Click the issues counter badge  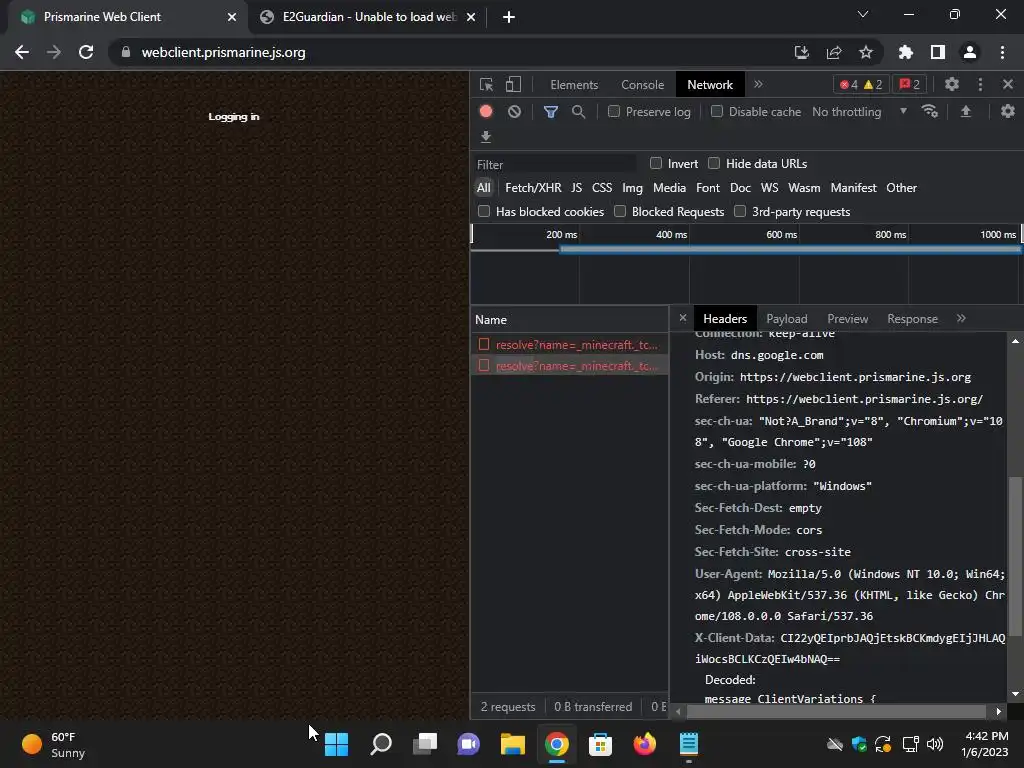tap(909, 84)
